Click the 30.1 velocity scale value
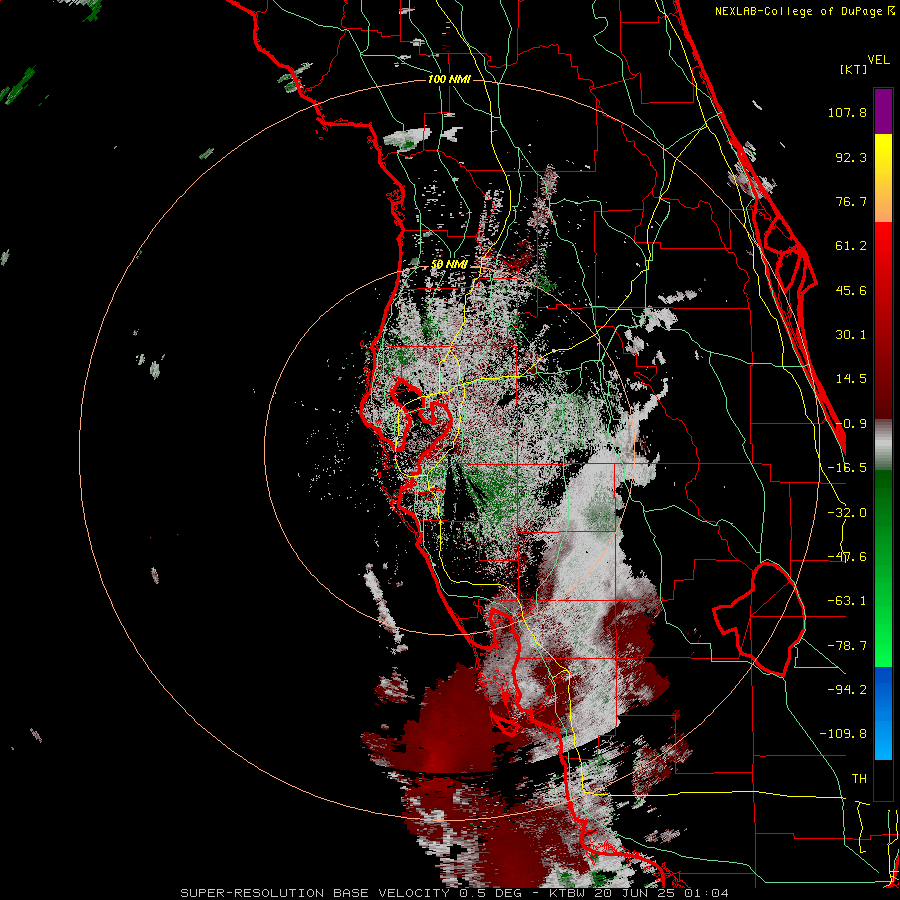This screenshot has width=900, height=900. pyautogui.click(x=851, y=335)
